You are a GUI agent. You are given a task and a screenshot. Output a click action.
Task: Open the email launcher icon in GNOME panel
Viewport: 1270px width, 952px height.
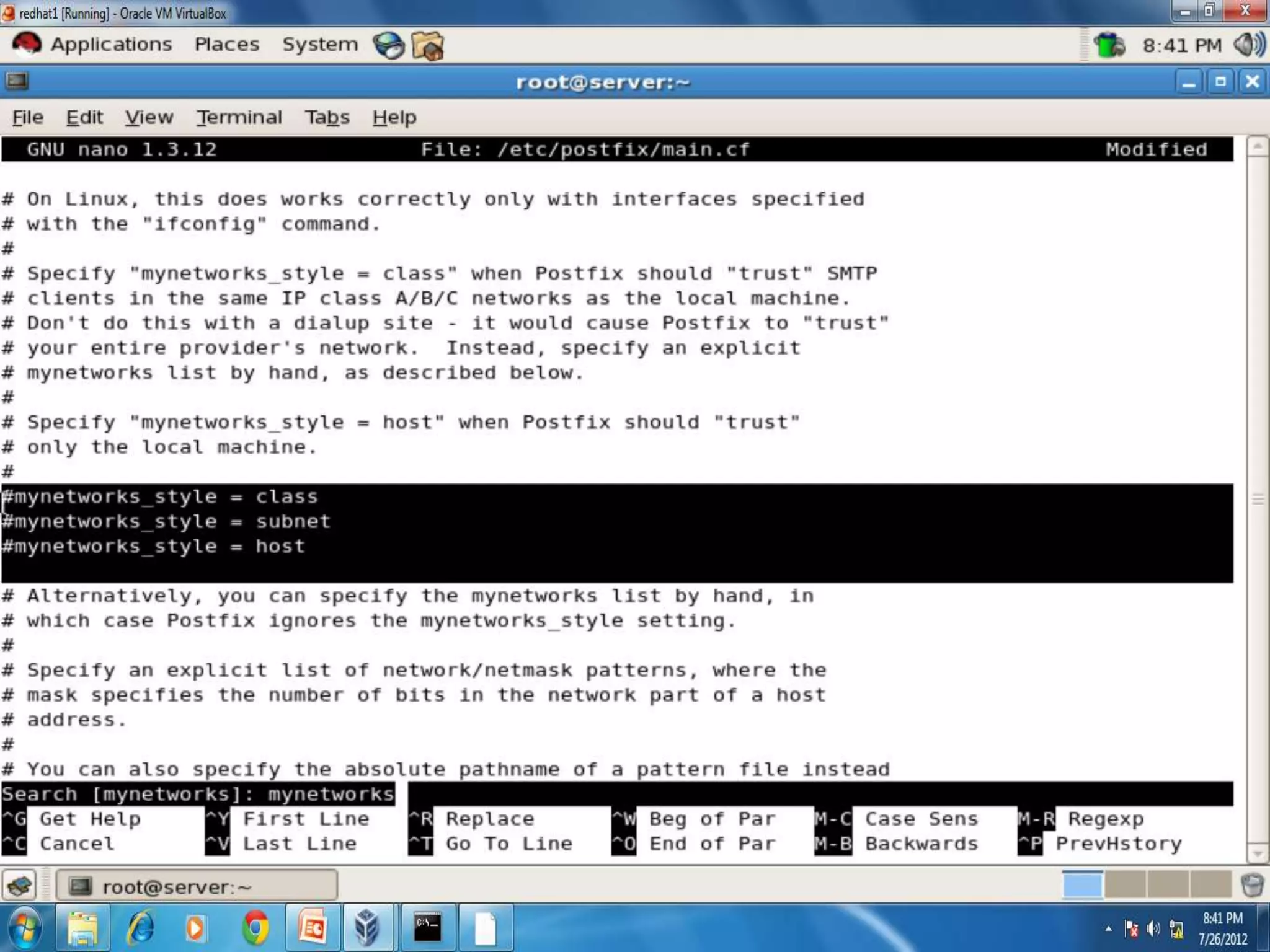[428, 46]
